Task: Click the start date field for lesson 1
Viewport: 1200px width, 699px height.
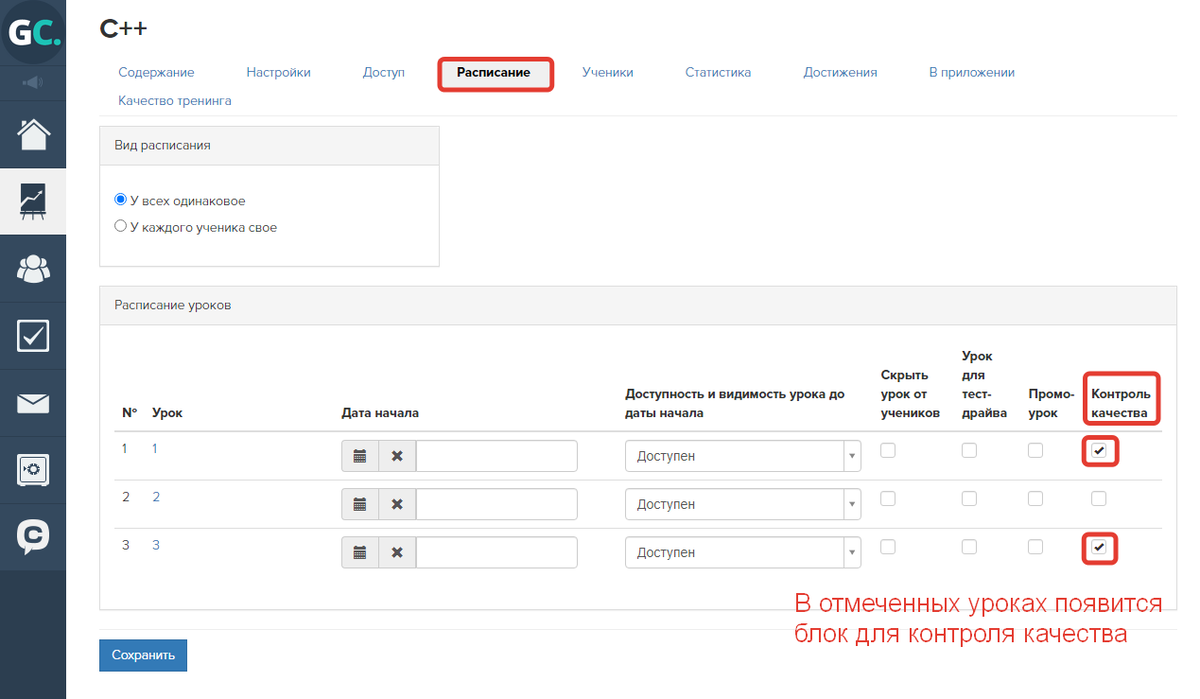Action: (497, 456)
